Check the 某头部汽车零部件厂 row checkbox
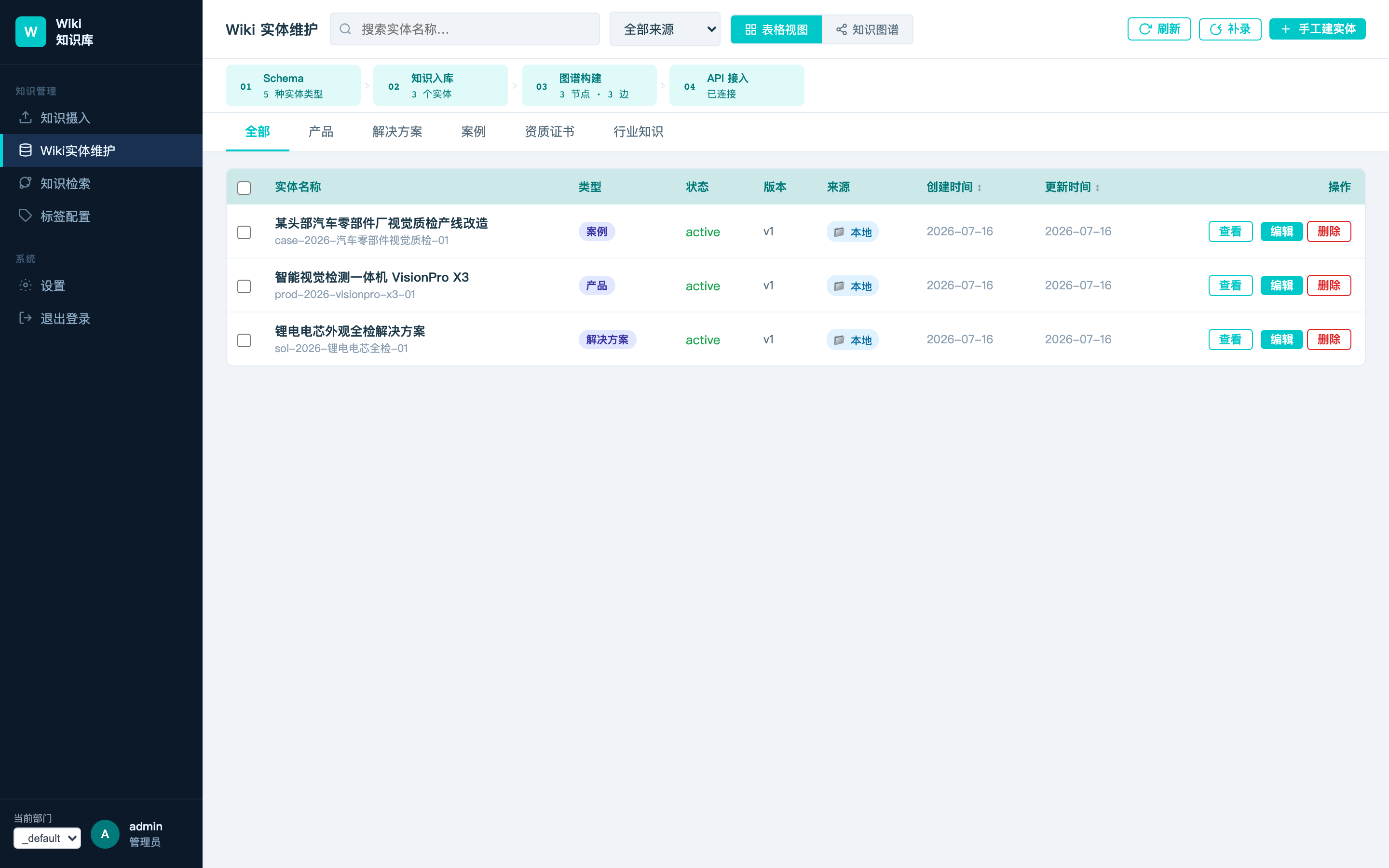1389x868 pixels. coord(244,232)
